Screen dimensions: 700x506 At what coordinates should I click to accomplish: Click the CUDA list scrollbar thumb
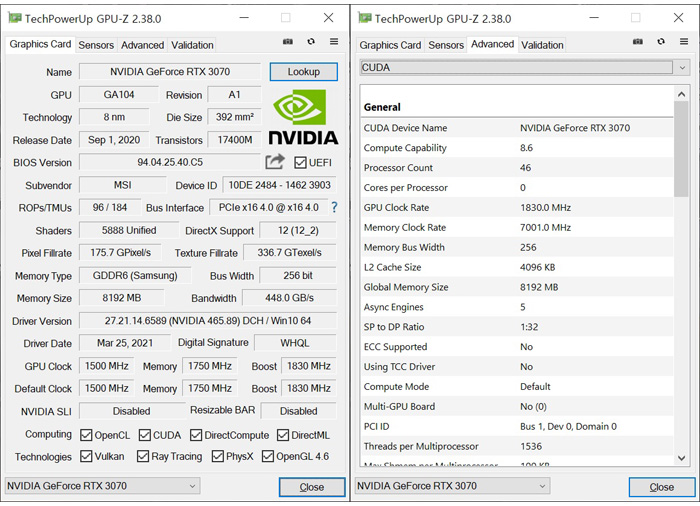(681, 149)
